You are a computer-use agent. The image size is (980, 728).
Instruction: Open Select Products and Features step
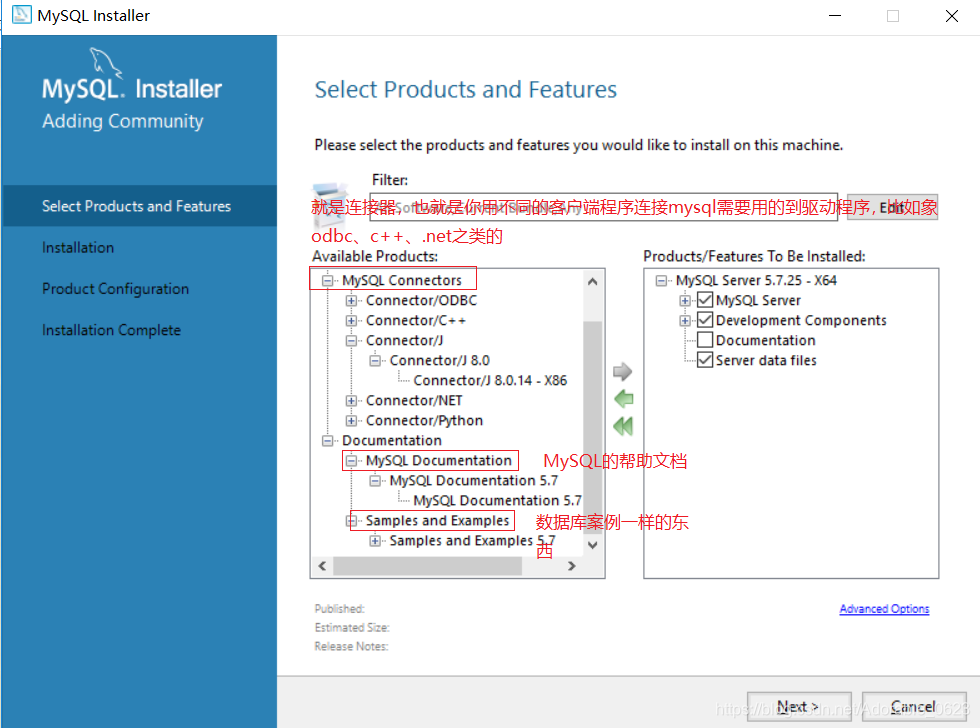click(x=140, y=206)
